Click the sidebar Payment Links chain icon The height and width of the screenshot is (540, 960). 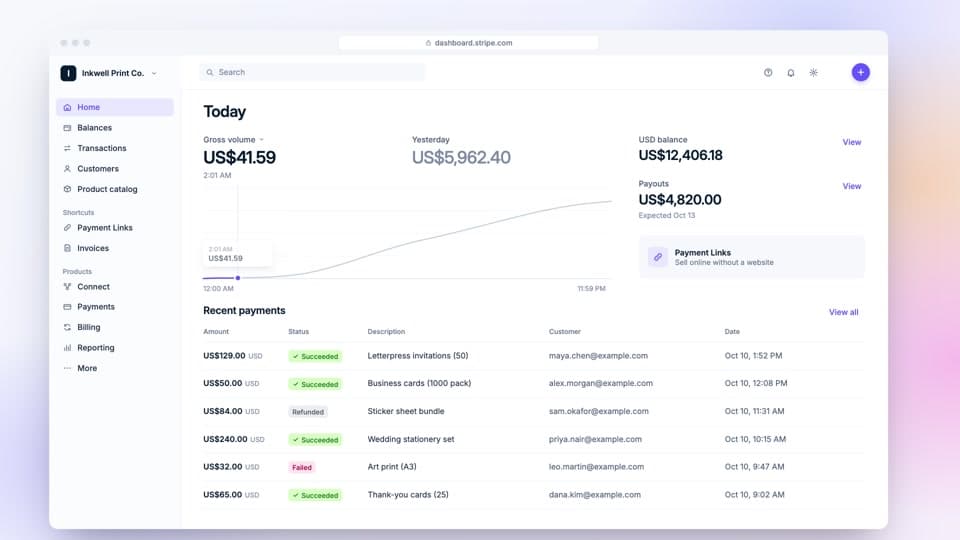pyautogui.click(x=67, y=228)
